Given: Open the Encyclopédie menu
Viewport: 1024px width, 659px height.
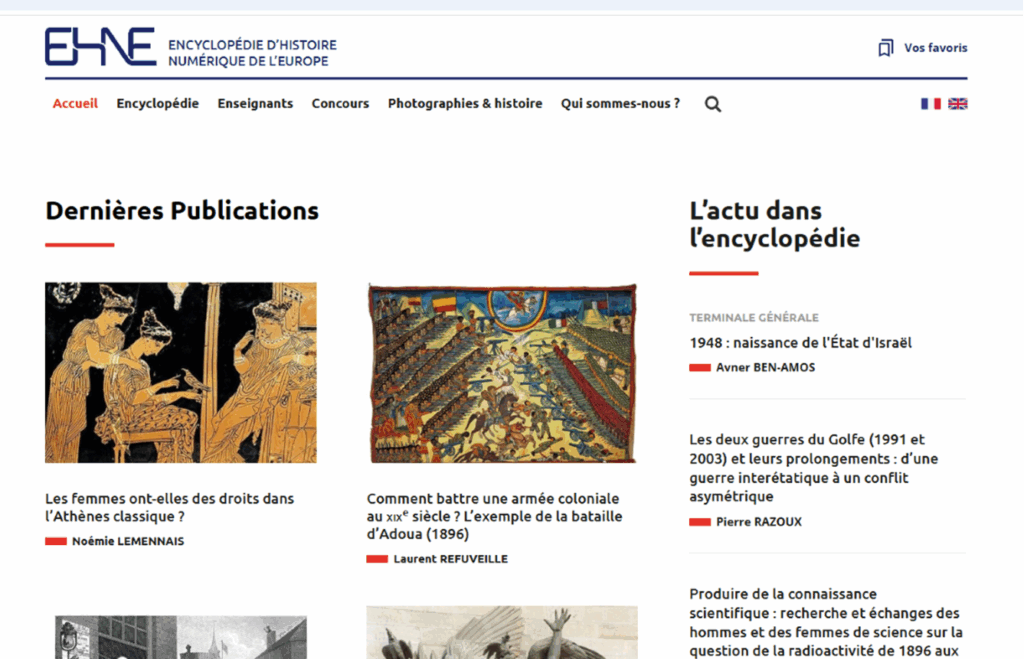Looking at the screenshot, I should pyautogui.click(x=157, y=103).
